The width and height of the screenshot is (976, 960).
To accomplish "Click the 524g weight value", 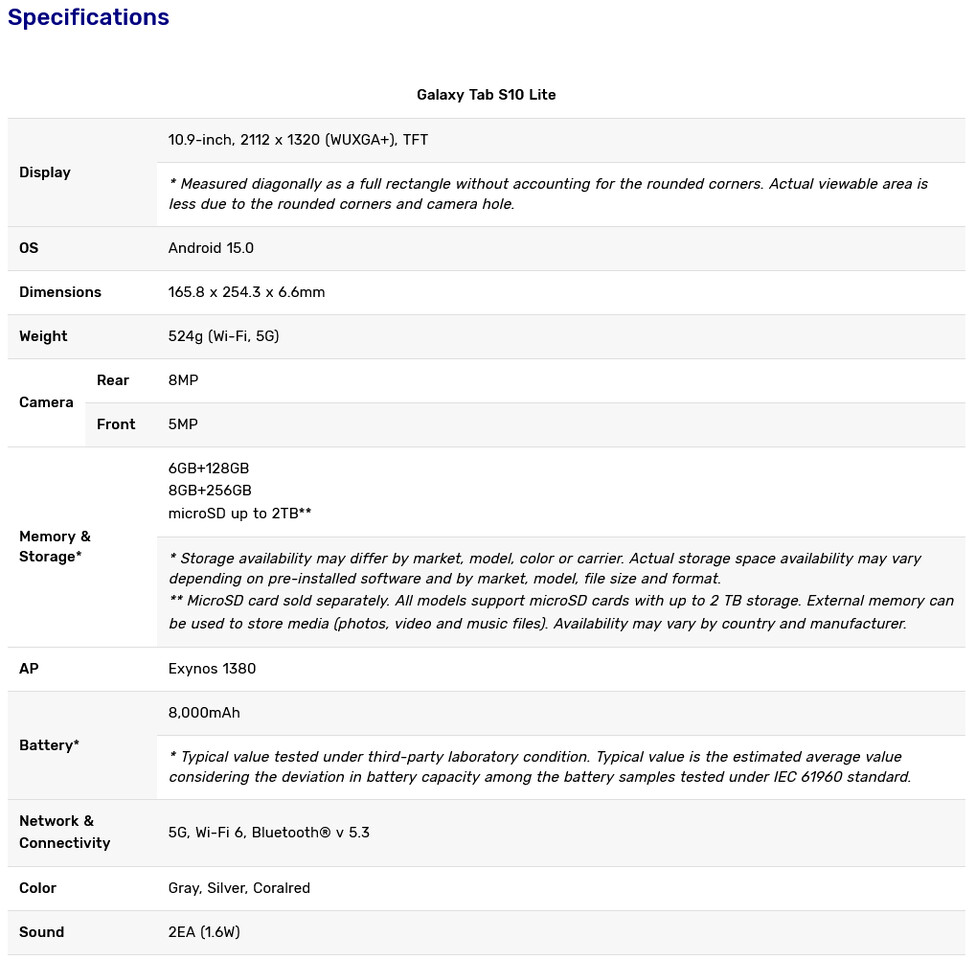I will click(223, 336).
